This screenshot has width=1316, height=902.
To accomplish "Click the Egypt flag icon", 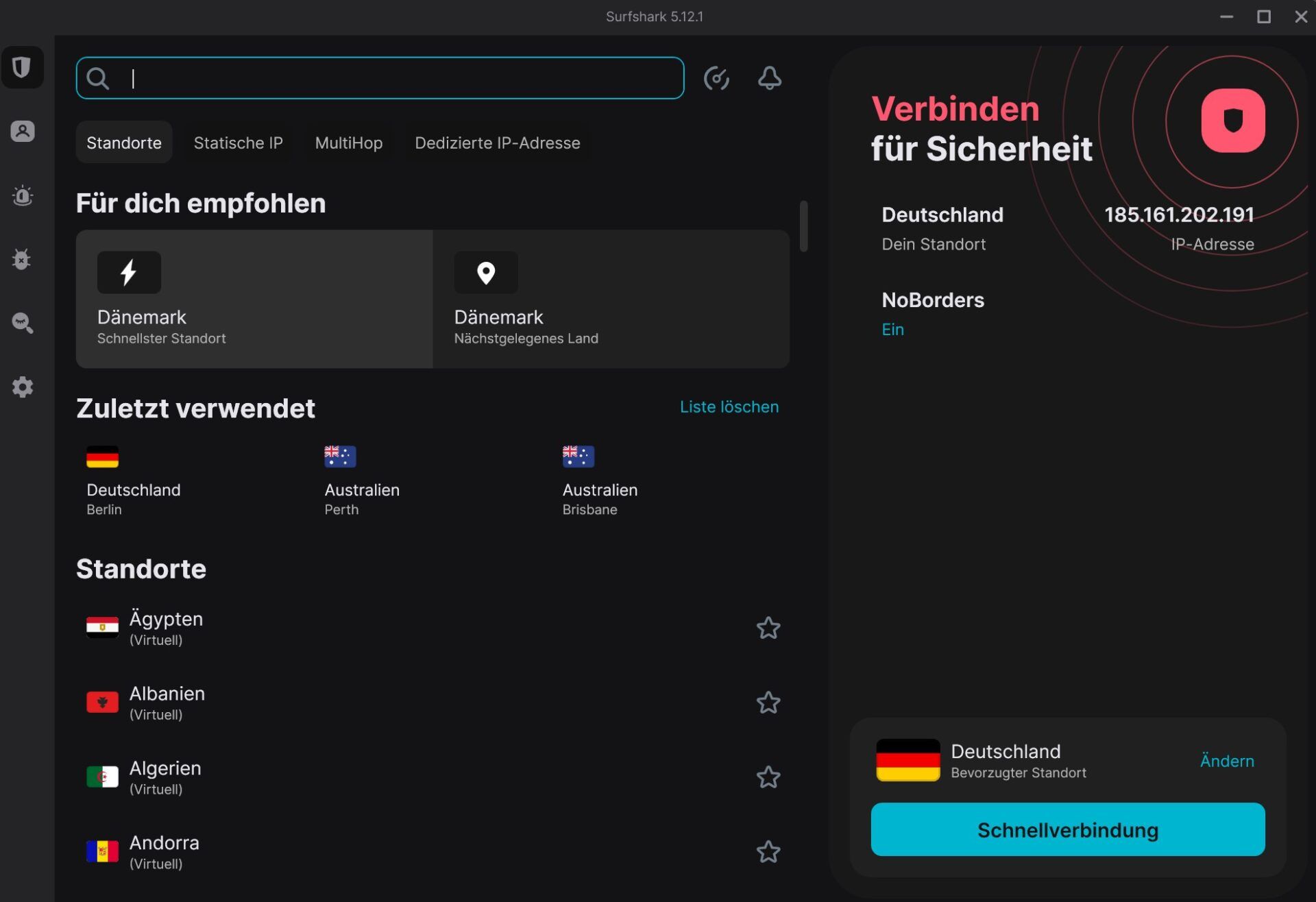I will pos(102,627).
